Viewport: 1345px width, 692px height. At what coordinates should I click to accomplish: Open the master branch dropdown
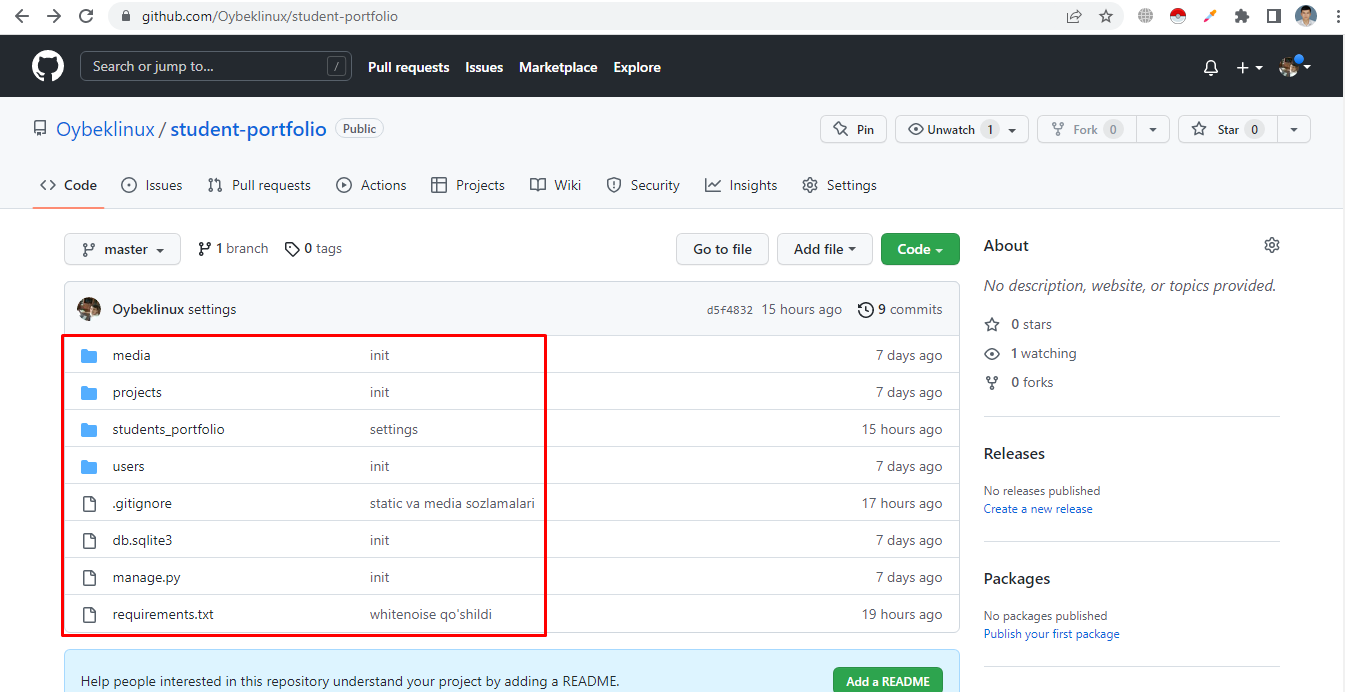(x=122, y=249)
